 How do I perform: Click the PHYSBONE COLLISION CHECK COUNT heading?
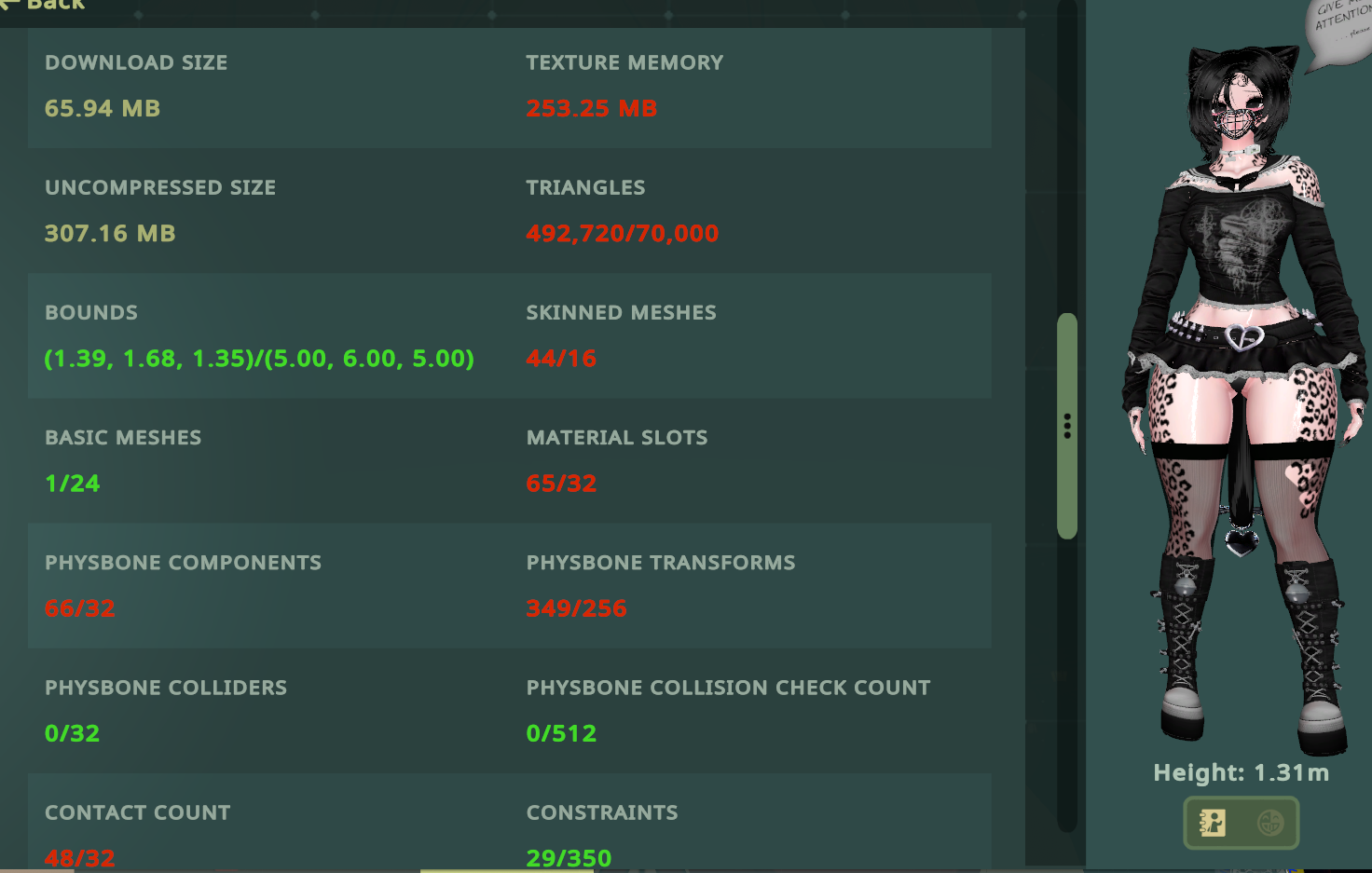tap(729, 688)
